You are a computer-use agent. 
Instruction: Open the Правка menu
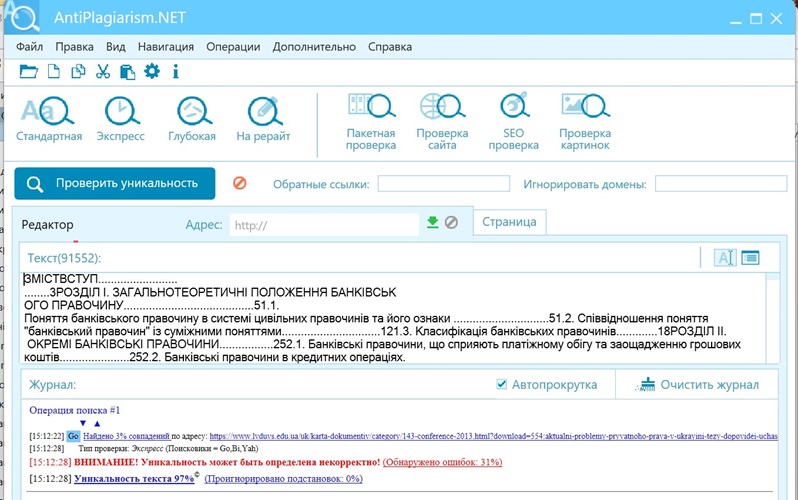pos(74,47)
